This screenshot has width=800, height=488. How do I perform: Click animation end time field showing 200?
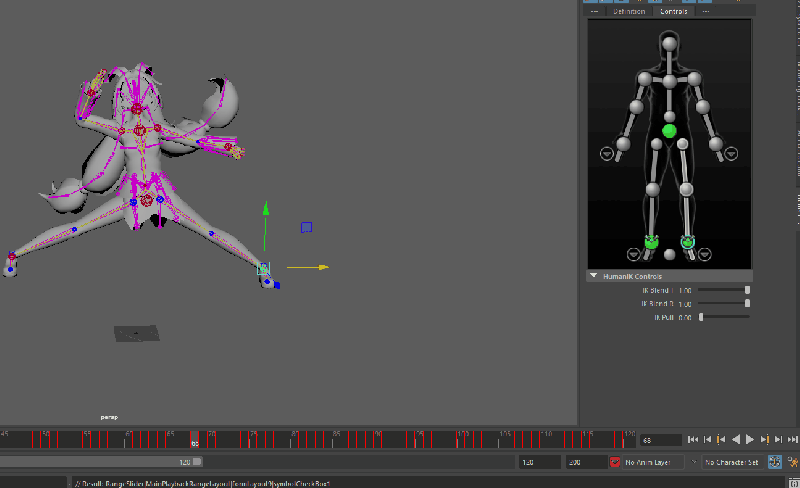pyautogui.click(x=586, y=462)
